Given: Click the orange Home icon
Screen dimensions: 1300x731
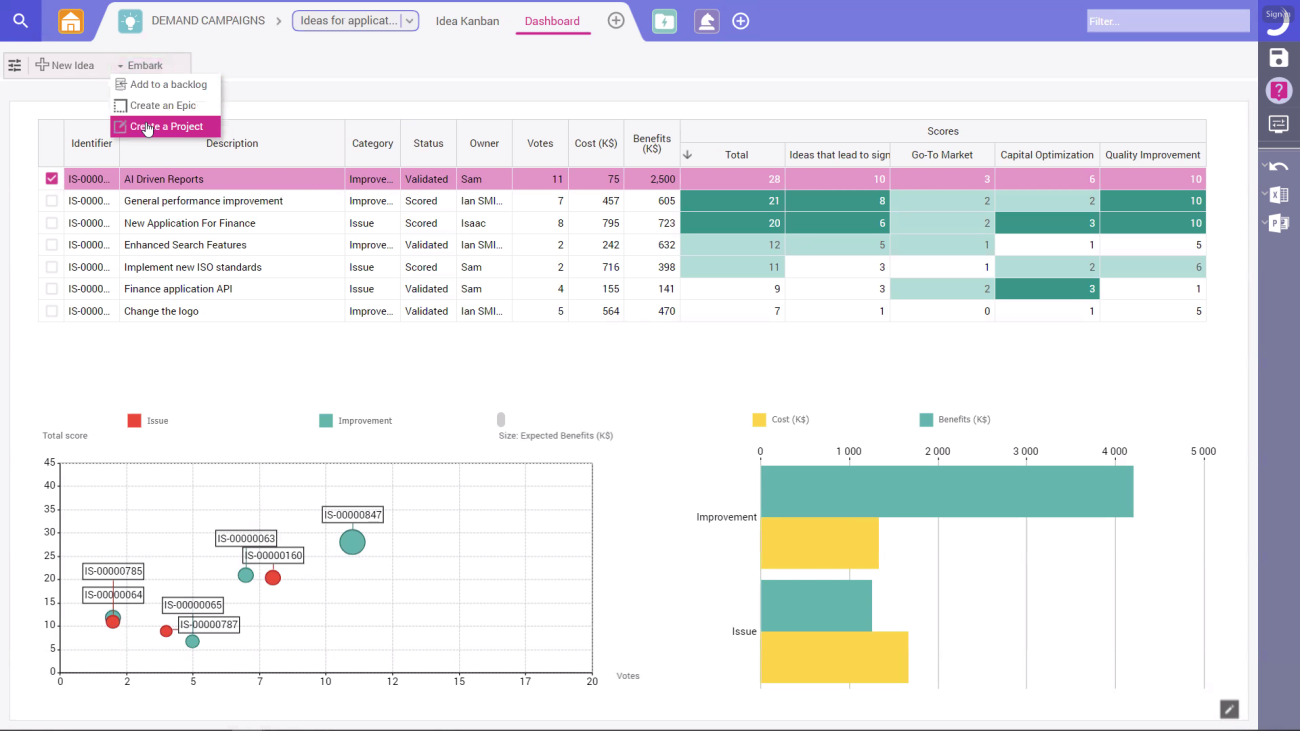Looking at the screenshot, I should (x=69, y=20).
